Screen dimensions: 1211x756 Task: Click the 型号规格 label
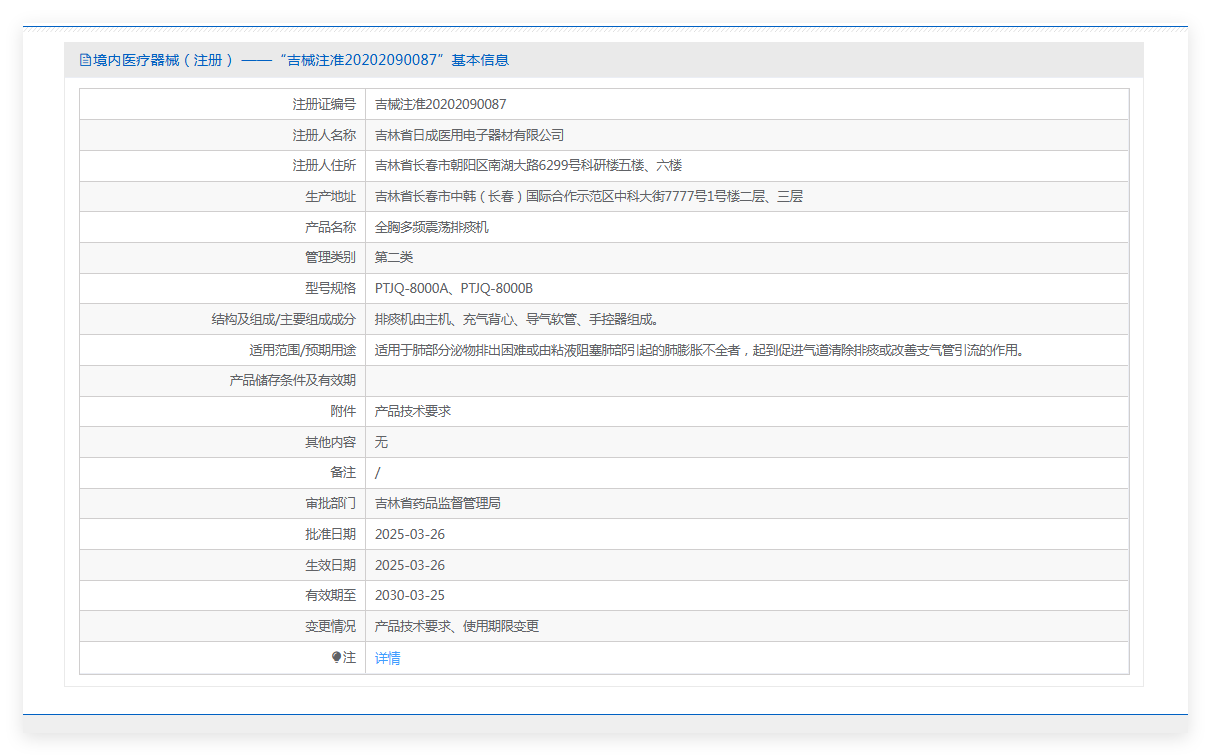point(330,288)
